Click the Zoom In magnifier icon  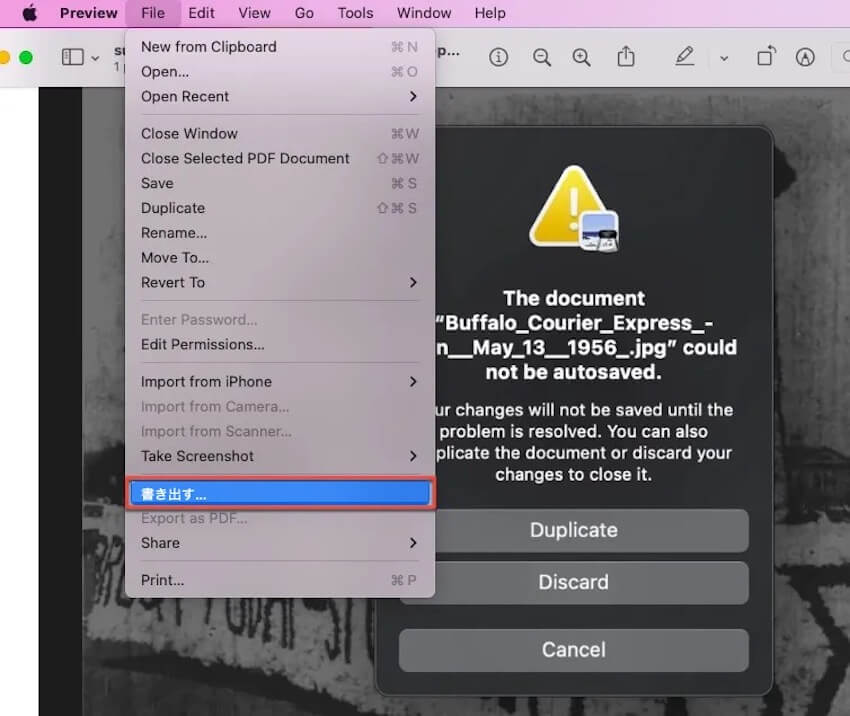click(581, 57)
